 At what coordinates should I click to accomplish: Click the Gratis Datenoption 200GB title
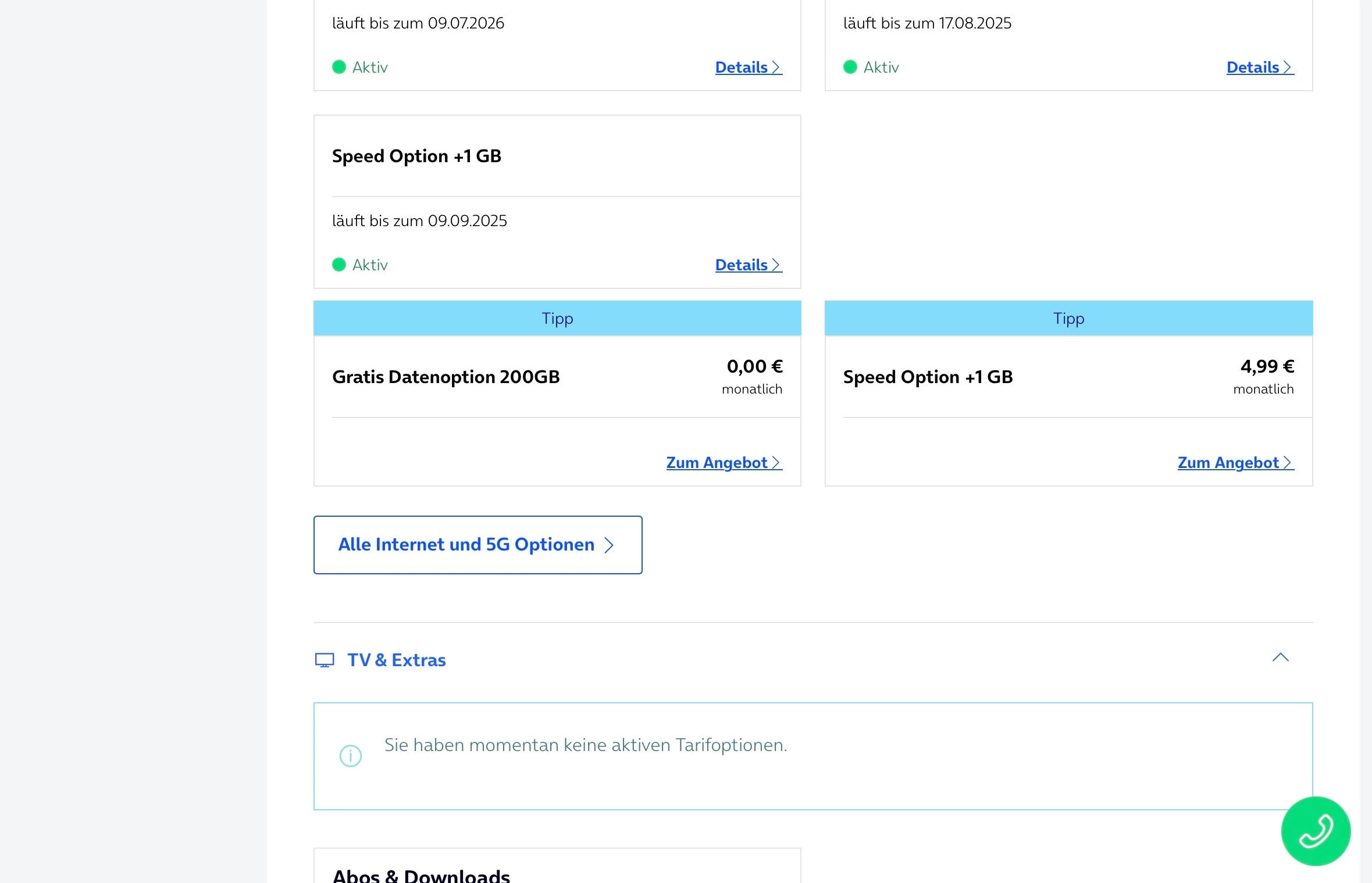tap(446, 377)
